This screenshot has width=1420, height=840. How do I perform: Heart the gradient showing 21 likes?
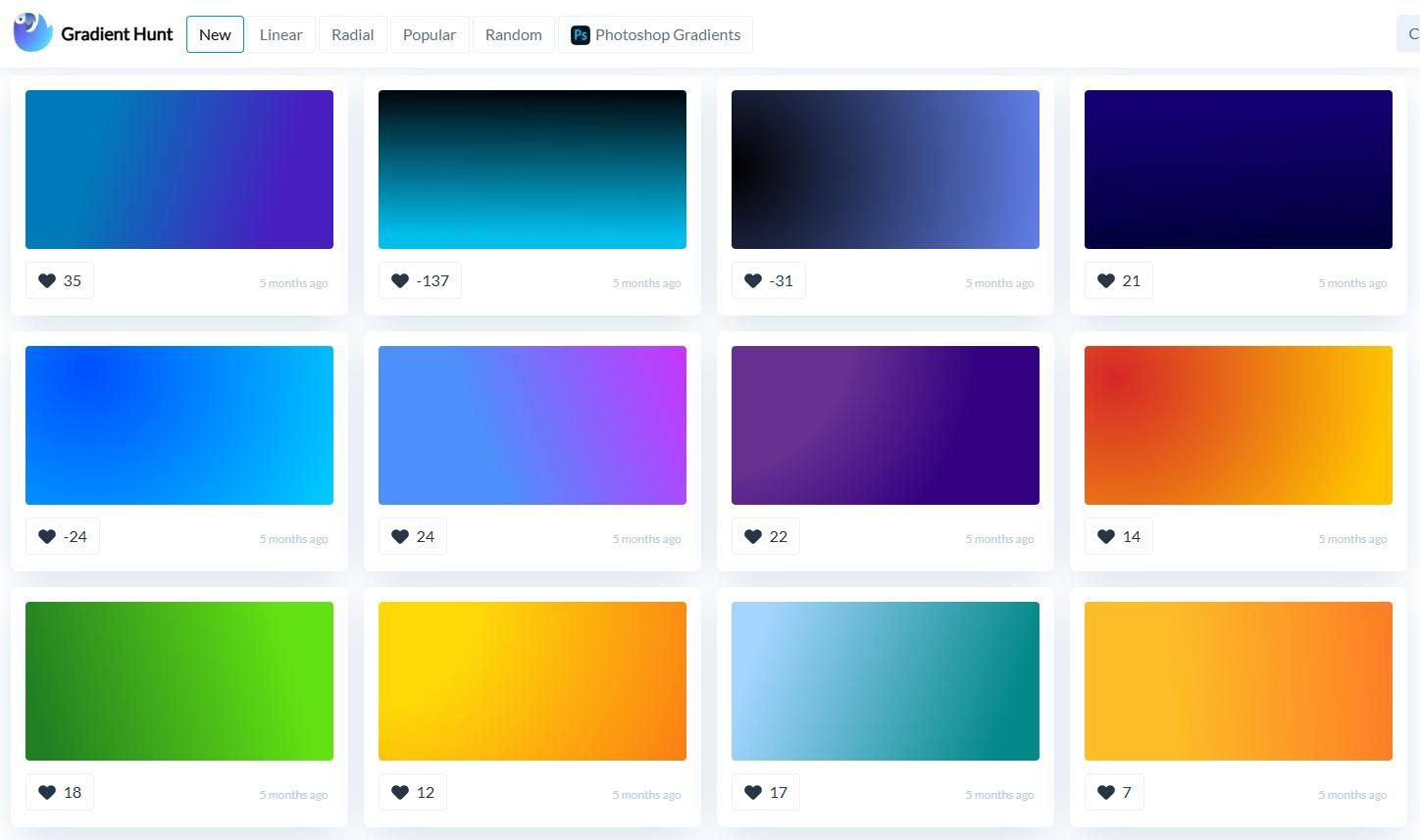(1106, 281)
